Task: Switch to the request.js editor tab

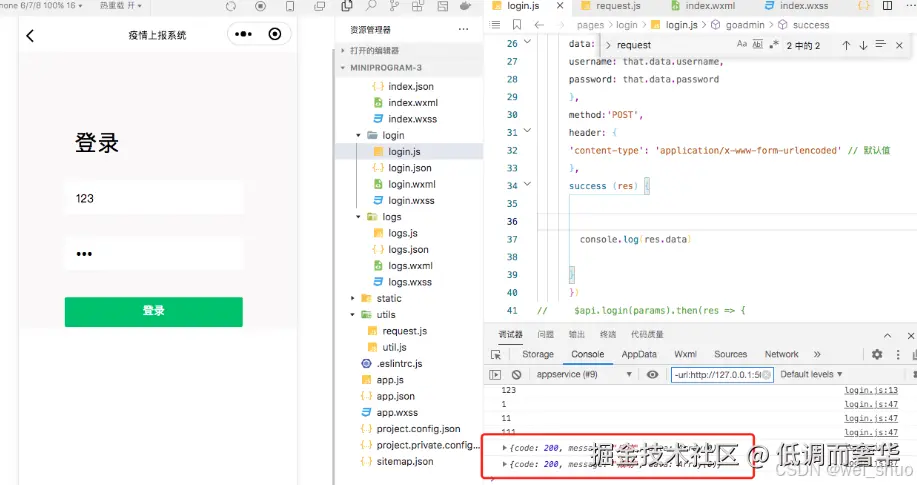Action: [x=618, y=6]
